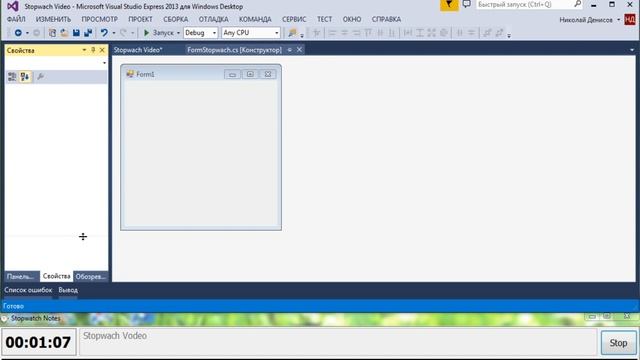The image size is (640, 360).
Task: Click Stop in Stopwatch Notes window
Action: click(618, 343)
